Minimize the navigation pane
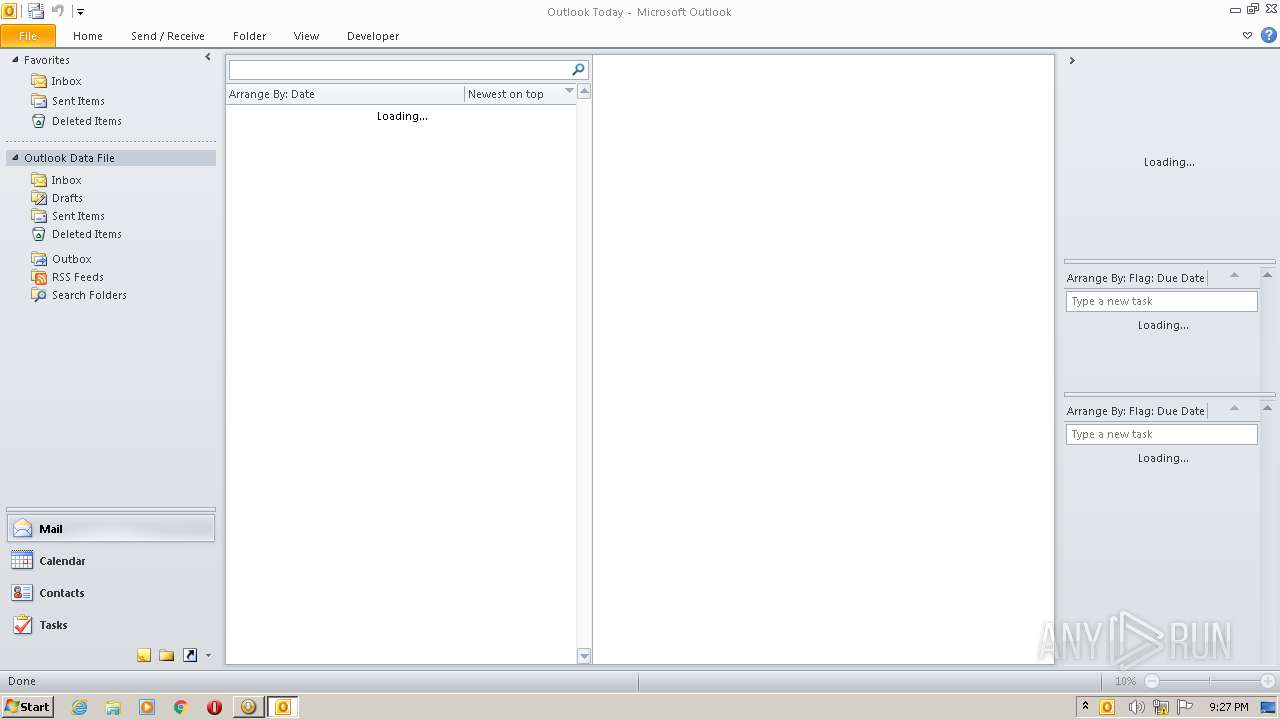Viewport: 1280px width, 720px height. tap(208, 58)
